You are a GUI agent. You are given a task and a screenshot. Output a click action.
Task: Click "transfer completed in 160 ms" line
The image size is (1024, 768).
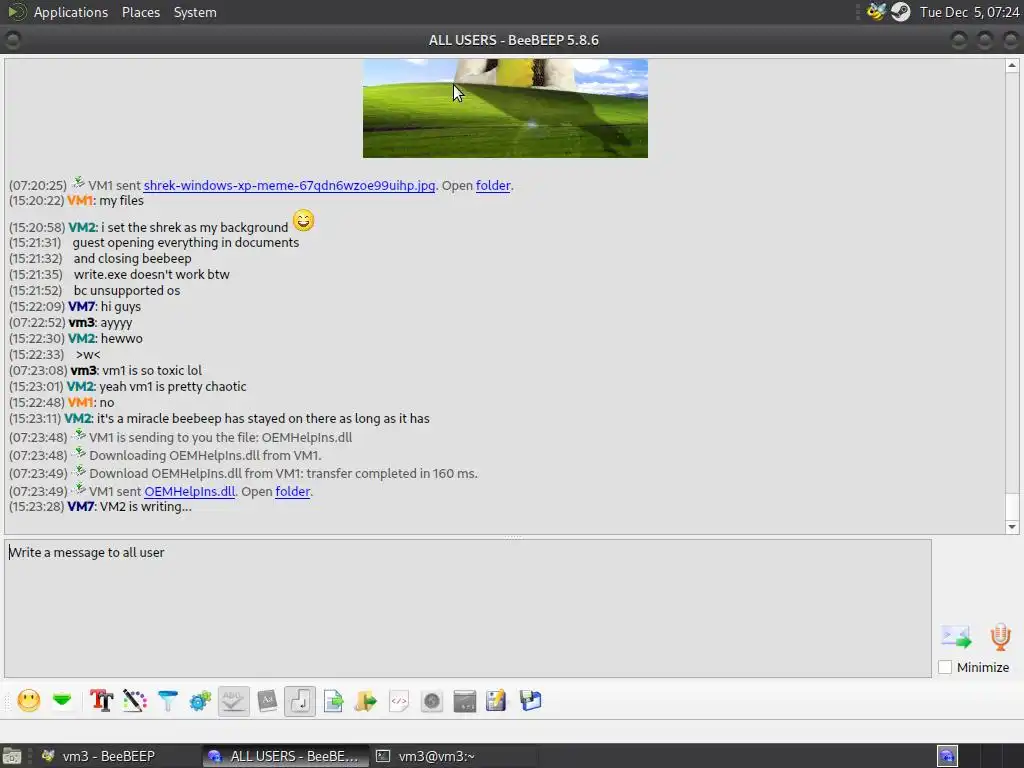pyautogui.click(x=392, y=473)
